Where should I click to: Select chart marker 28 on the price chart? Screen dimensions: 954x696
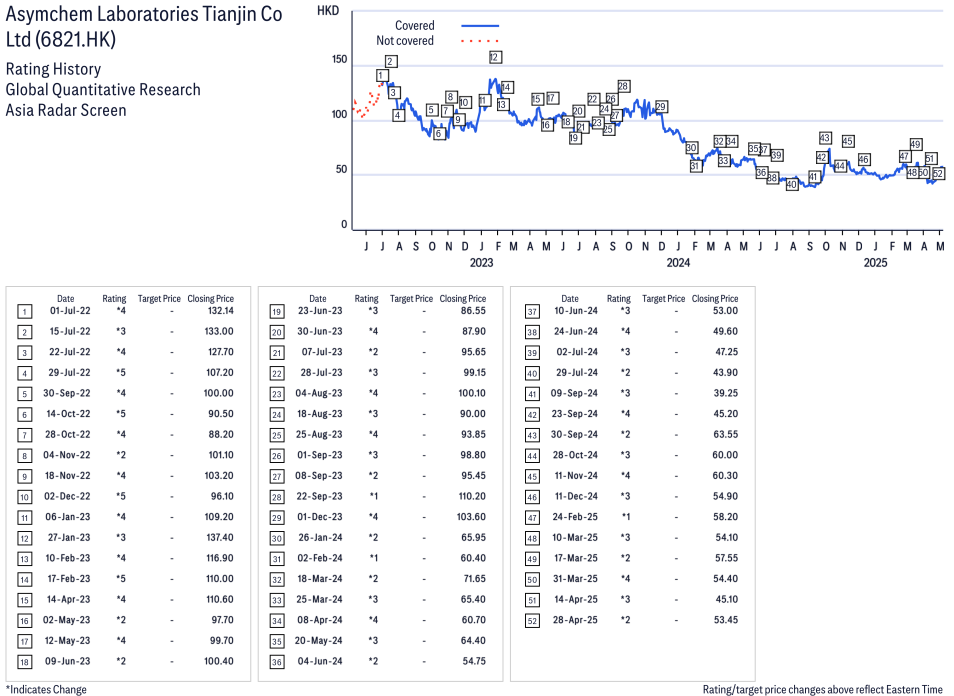[x=623, y=86]
